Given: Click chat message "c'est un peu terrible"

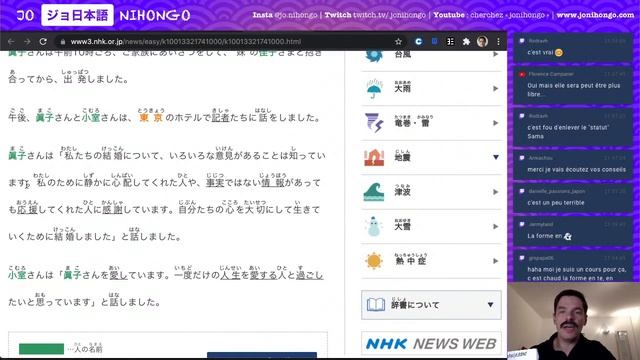Looking at the screenshot, I should tap(556, 202).
